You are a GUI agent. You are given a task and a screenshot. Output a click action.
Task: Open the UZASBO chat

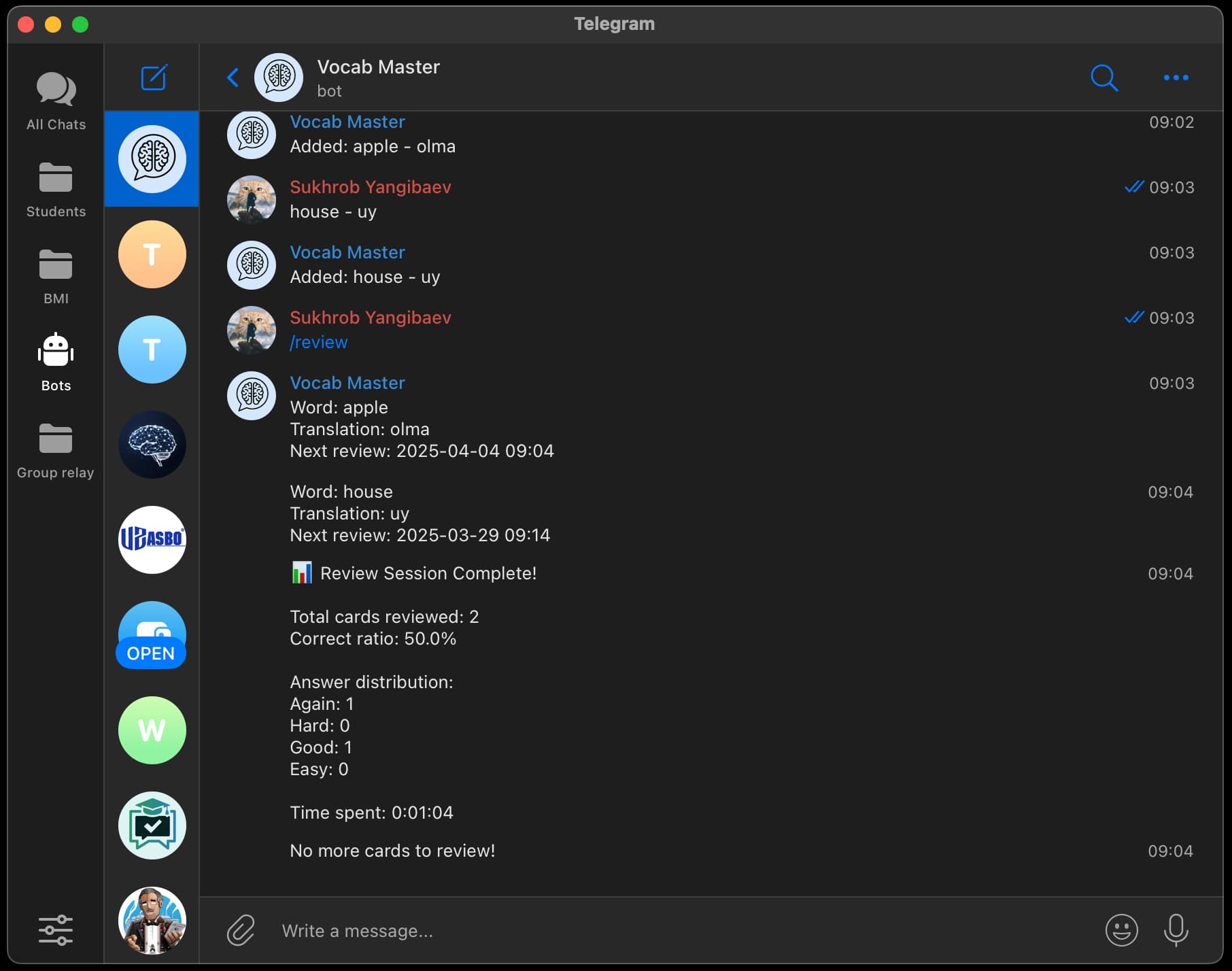point(152,540)
